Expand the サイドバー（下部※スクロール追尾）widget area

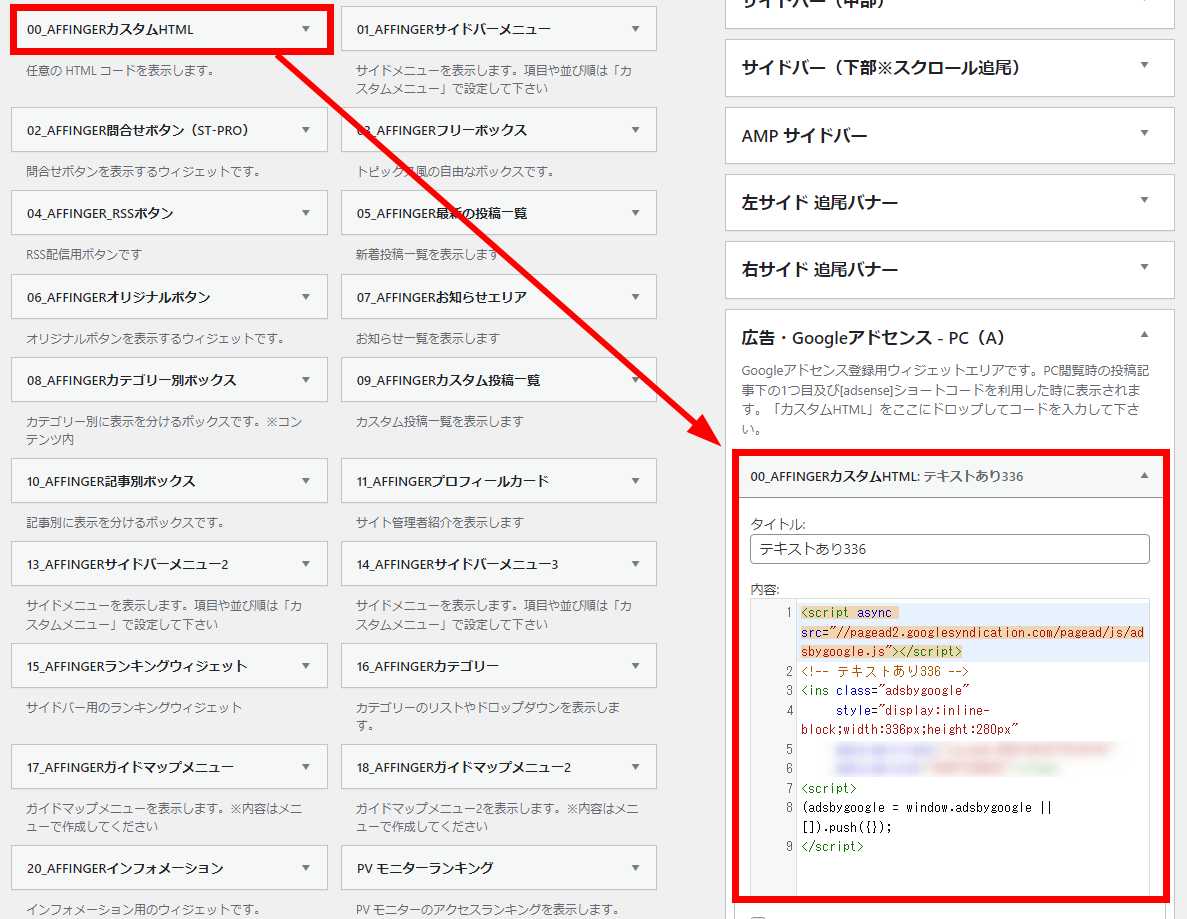(949, 68)
